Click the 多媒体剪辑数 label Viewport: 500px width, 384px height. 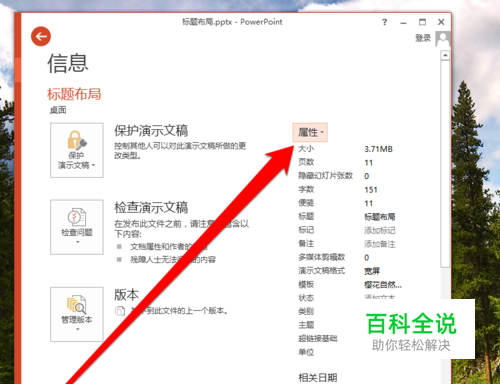[x=321, y=257]
